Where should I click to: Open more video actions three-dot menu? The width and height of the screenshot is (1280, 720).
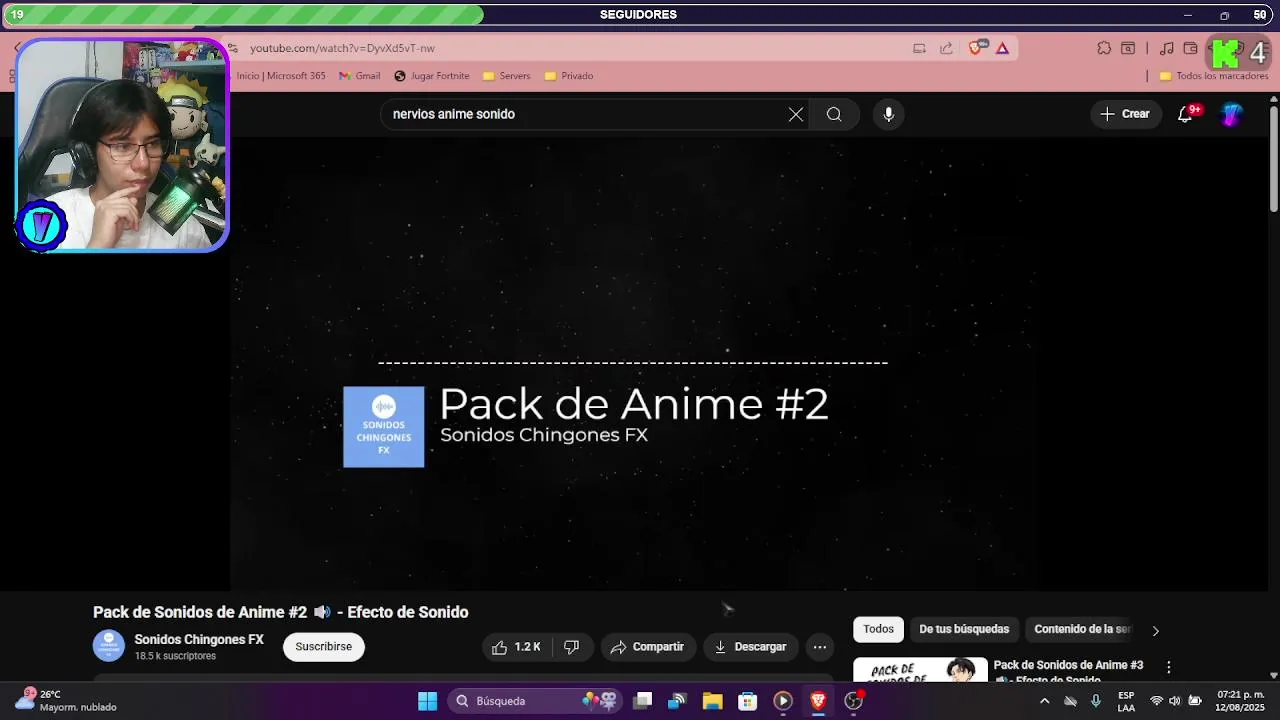(820, 647)
